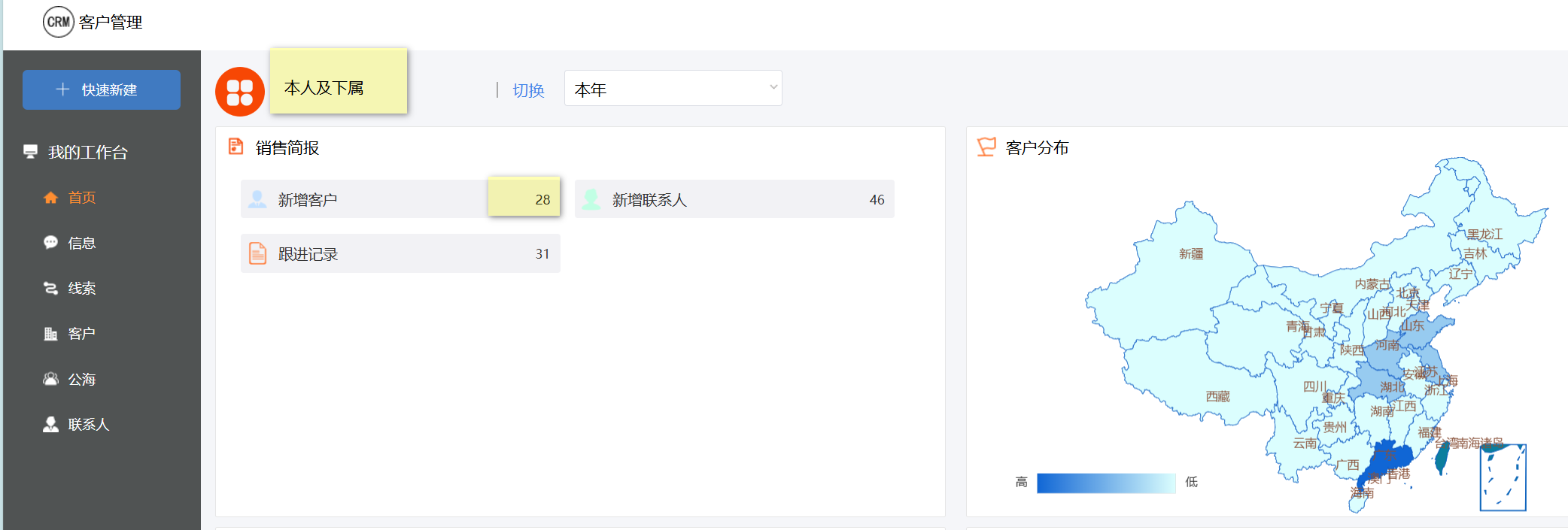Go to 线索 in the sidebar menu
Image resolution: width=1568 pixels, height=530 pixels.
pyautogui.click(x=81, y=289)
